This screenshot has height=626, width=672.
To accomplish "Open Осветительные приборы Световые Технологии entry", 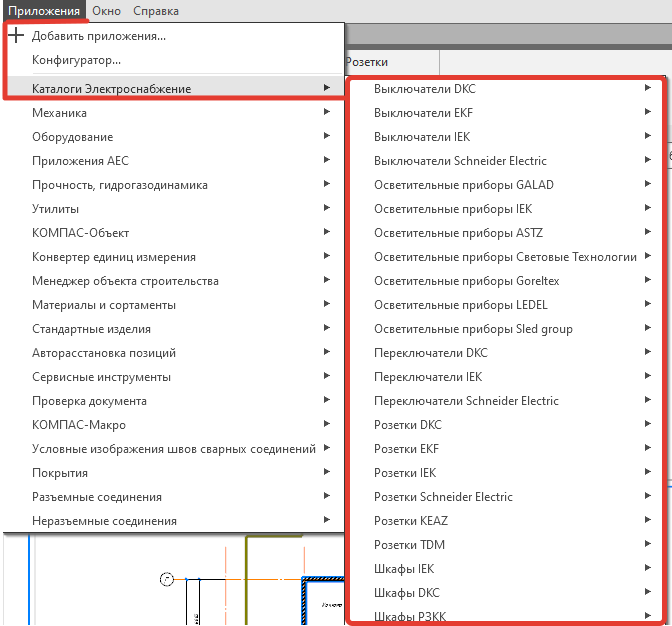I will (505, 257).
